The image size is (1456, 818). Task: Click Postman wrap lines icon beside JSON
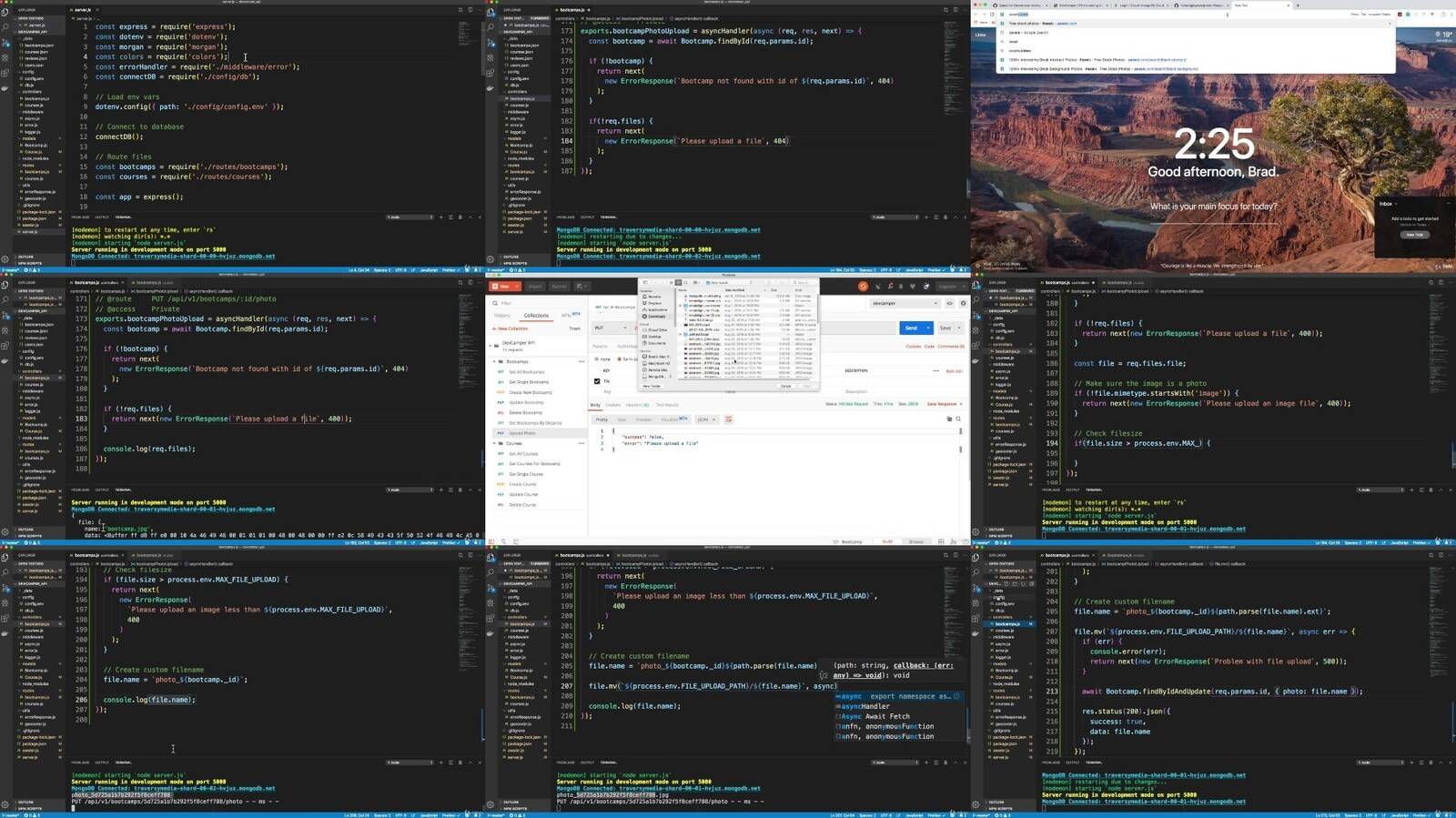(728, 419)
